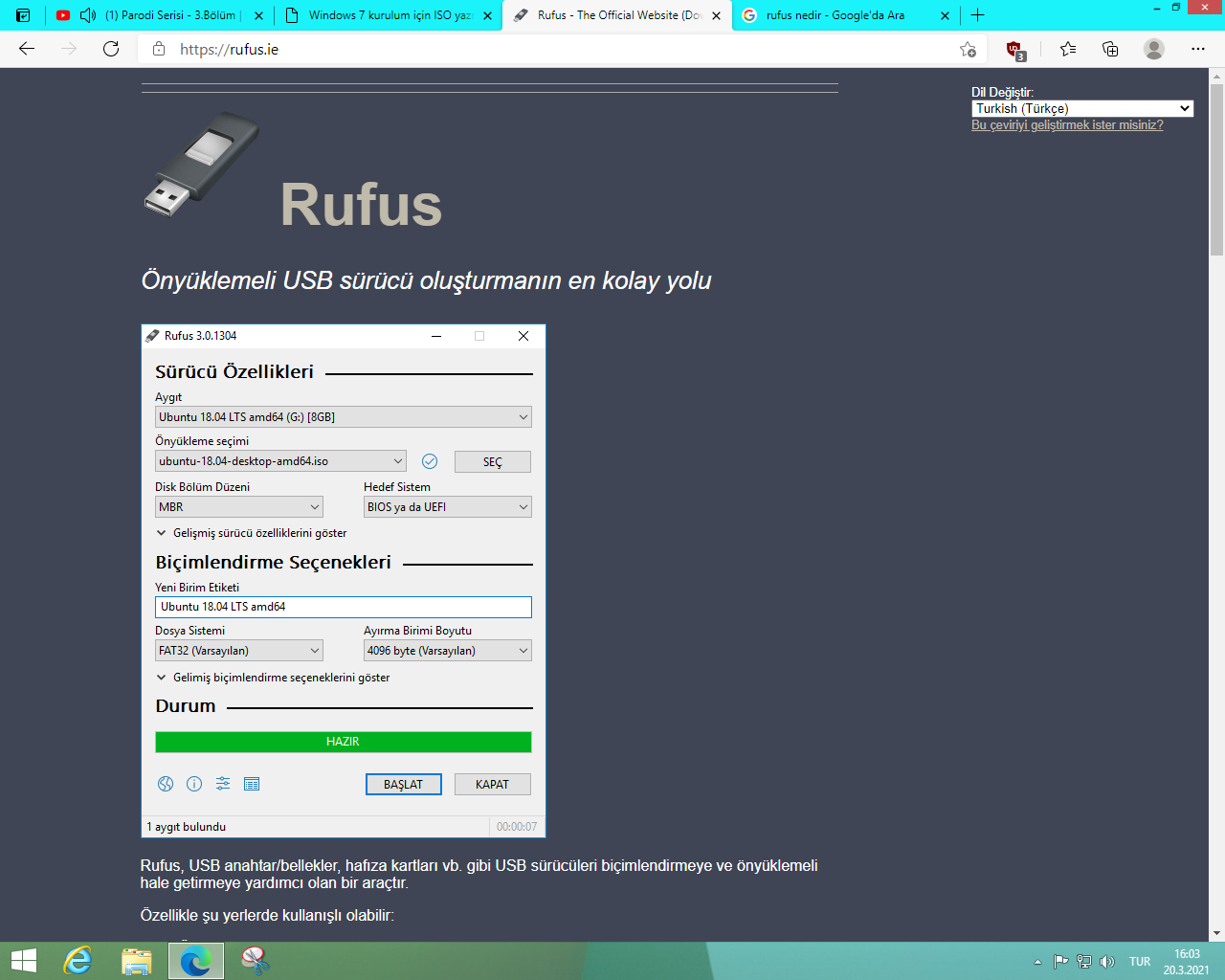Click the '1 aygıt bulundu' status text

[x=187, y=827]
